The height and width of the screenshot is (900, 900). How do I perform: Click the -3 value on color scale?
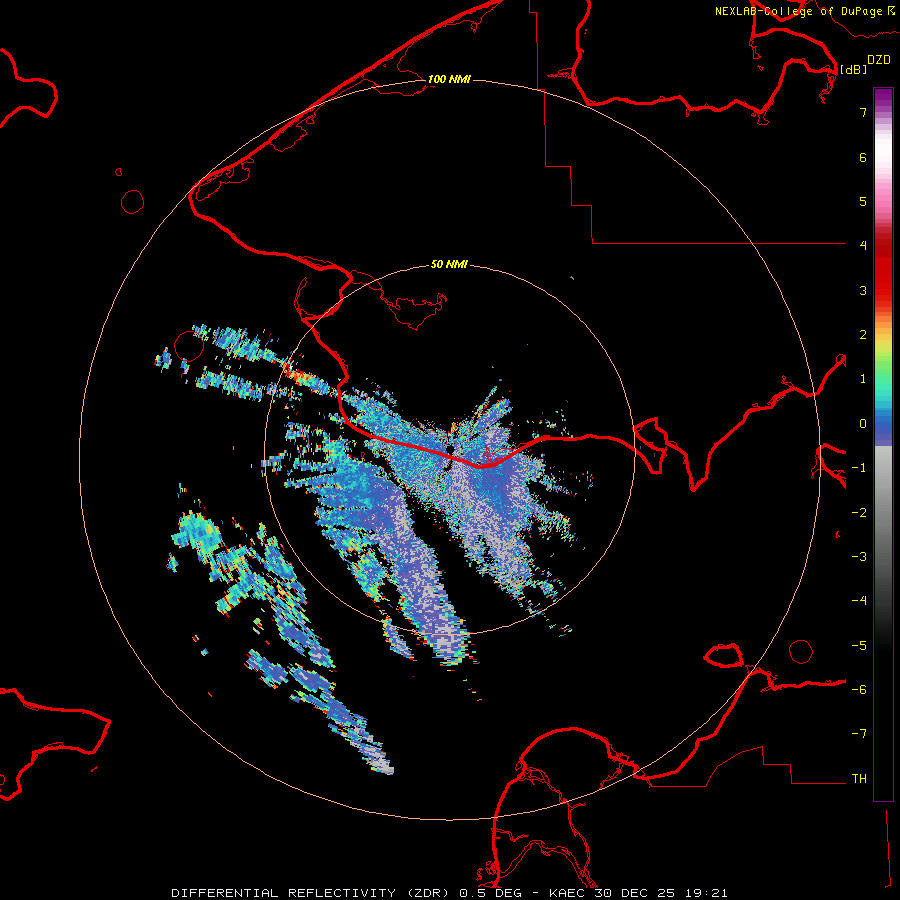[859, 557]
